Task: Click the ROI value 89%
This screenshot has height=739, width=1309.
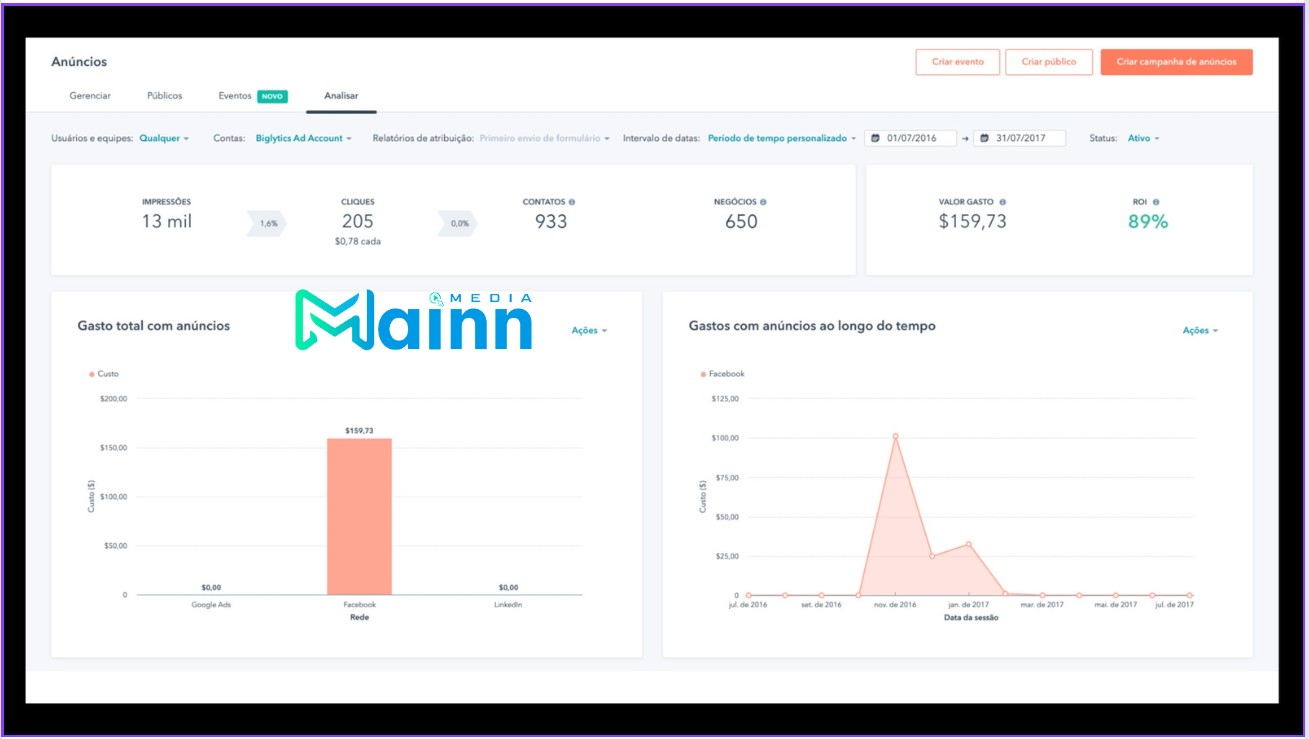Action: click(1148, 222)
